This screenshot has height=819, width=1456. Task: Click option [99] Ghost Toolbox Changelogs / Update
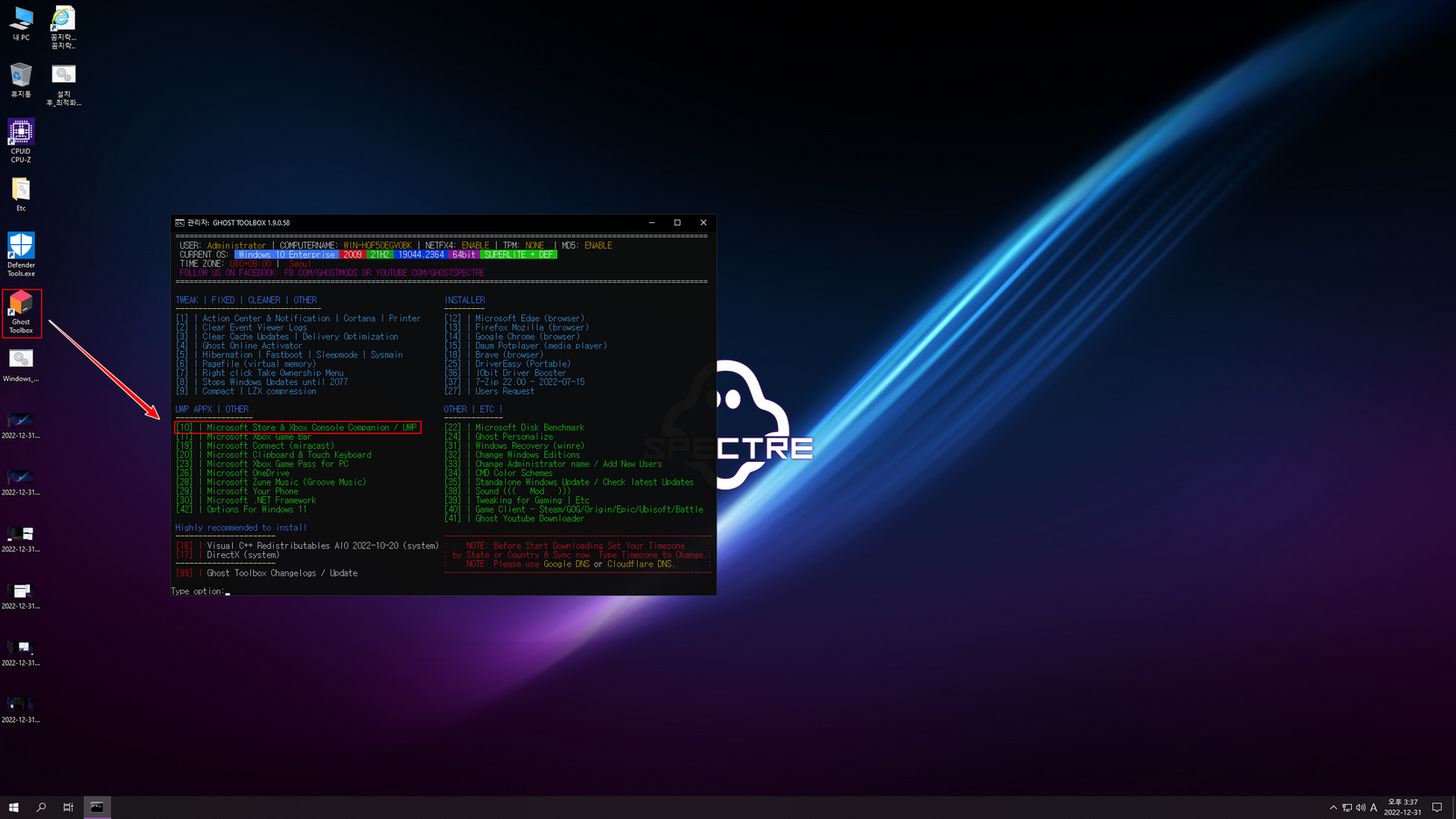coord(266,573)
